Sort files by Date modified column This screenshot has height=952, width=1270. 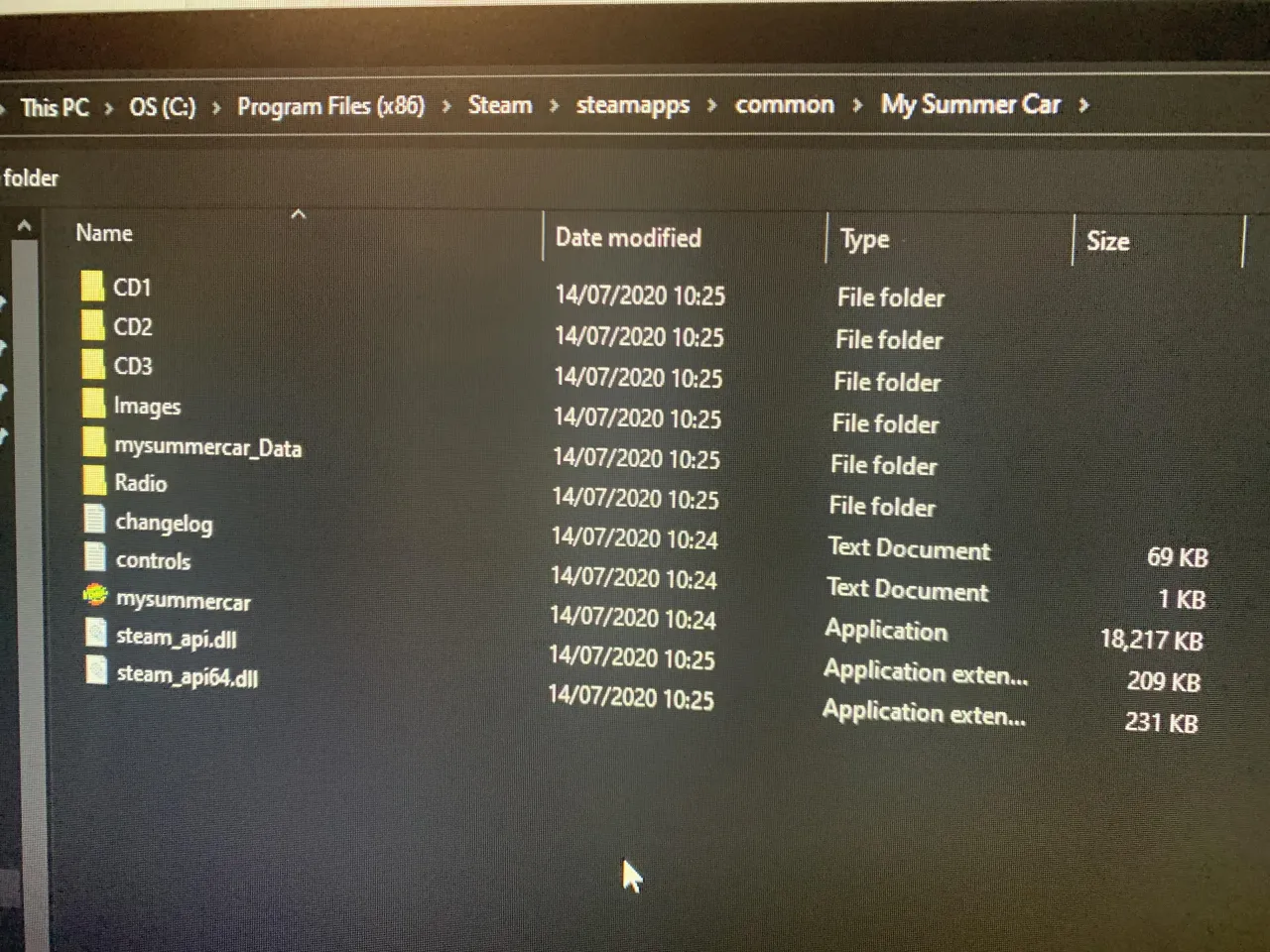point(627,238)
